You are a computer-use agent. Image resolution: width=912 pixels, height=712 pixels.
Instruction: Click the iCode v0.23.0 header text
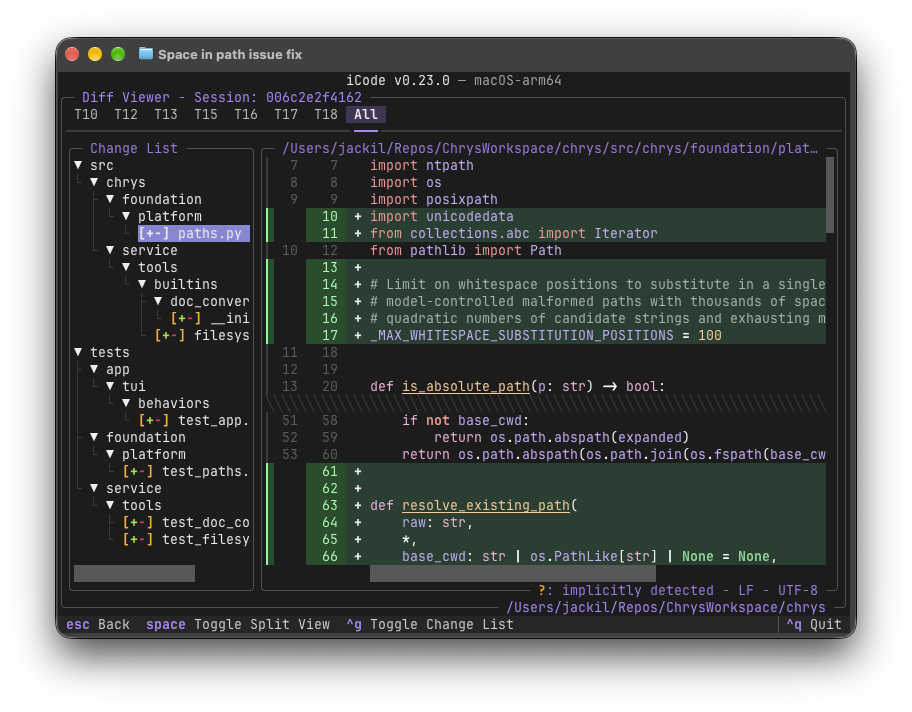click(x=398, y=80)
